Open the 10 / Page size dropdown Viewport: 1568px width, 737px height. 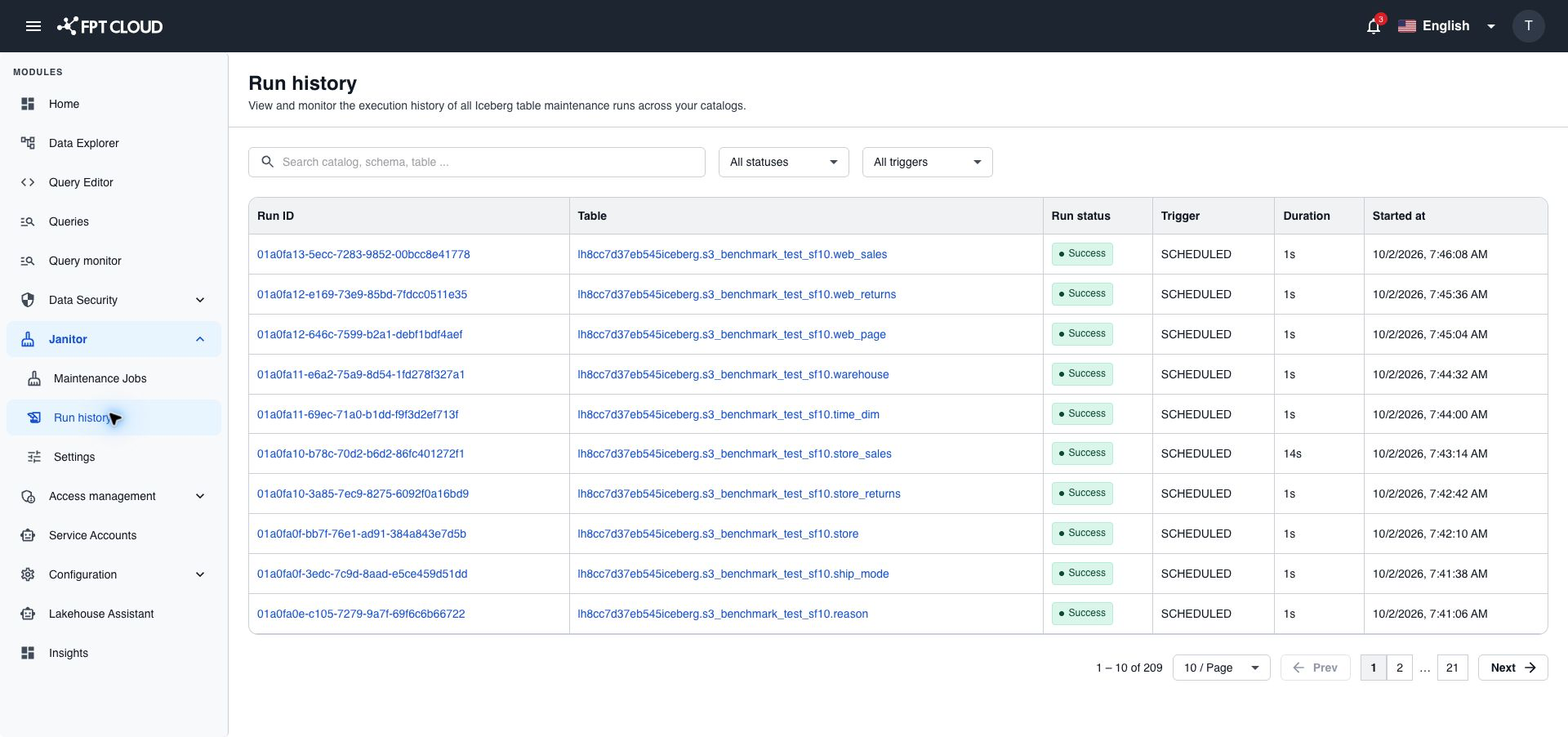[x=1222, y=668]
